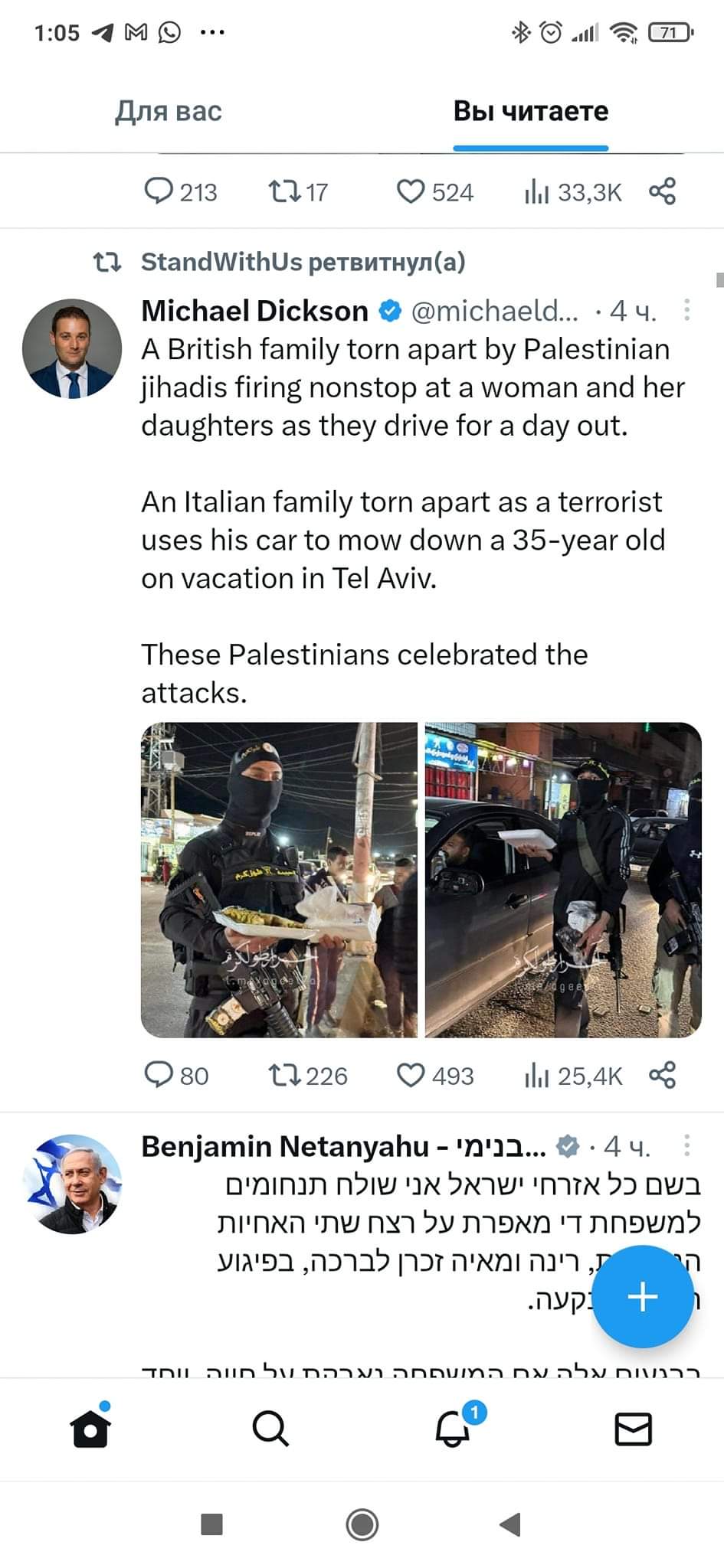Select the Вы читаете tab
The width and height of the screenshot is (724, 1568).
530,111
